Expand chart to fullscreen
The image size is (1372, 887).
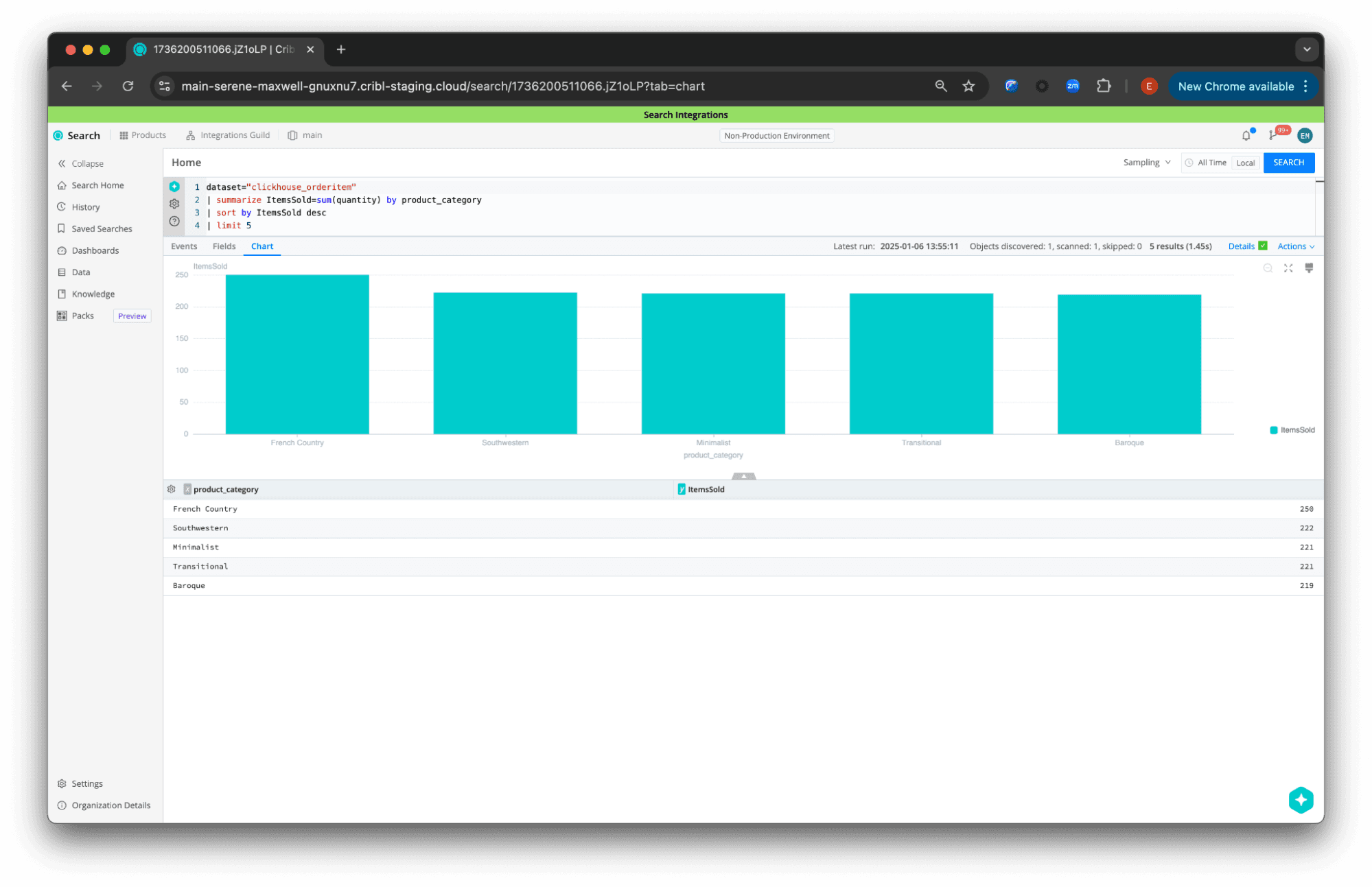point(1288,268)
